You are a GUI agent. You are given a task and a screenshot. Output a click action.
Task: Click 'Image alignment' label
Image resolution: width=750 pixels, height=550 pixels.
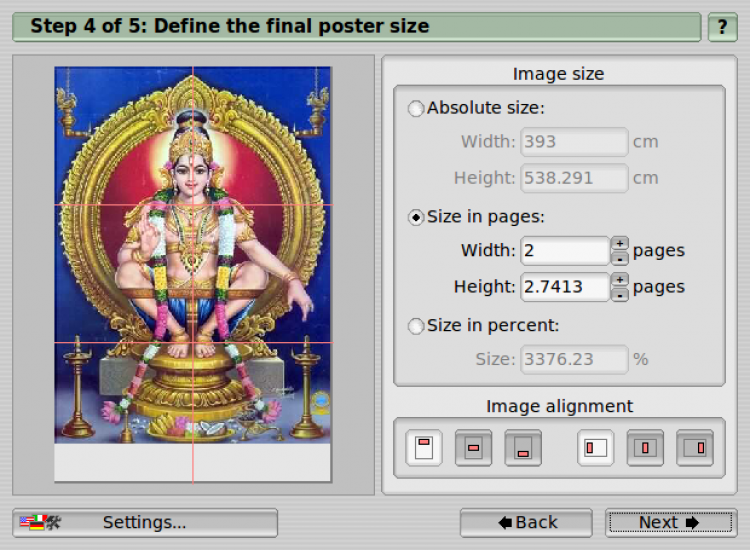pos(559,406)
